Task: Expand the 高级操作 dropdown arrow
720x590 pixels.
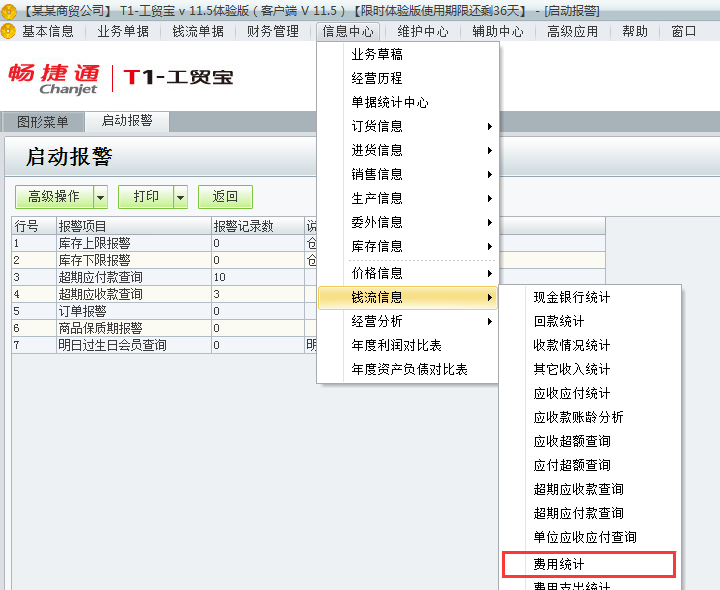Action: coord(101,197)
